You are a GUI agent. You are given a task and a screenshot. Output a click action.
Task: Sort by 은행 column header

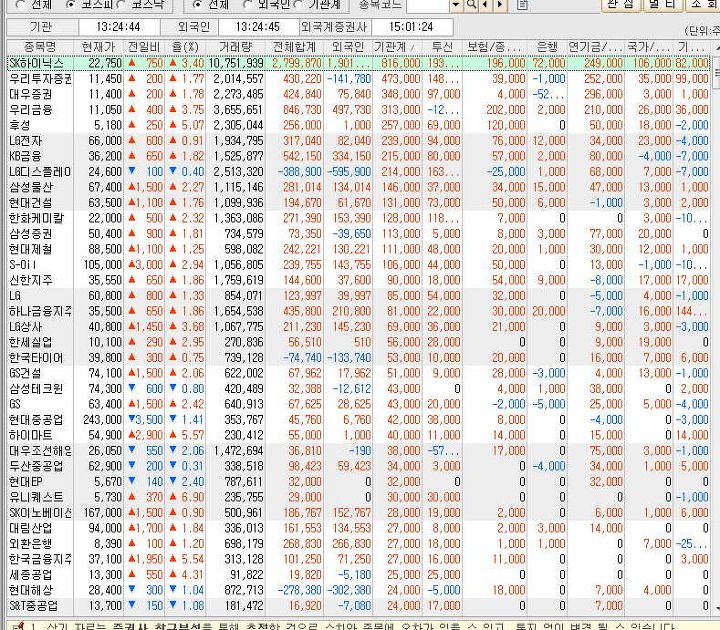547,47
